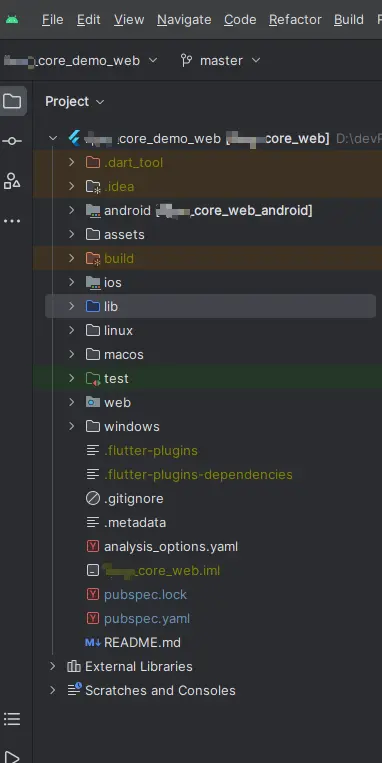Expand the android folder
This screenshot has width=382, height=763.
(x=72, y=210)
